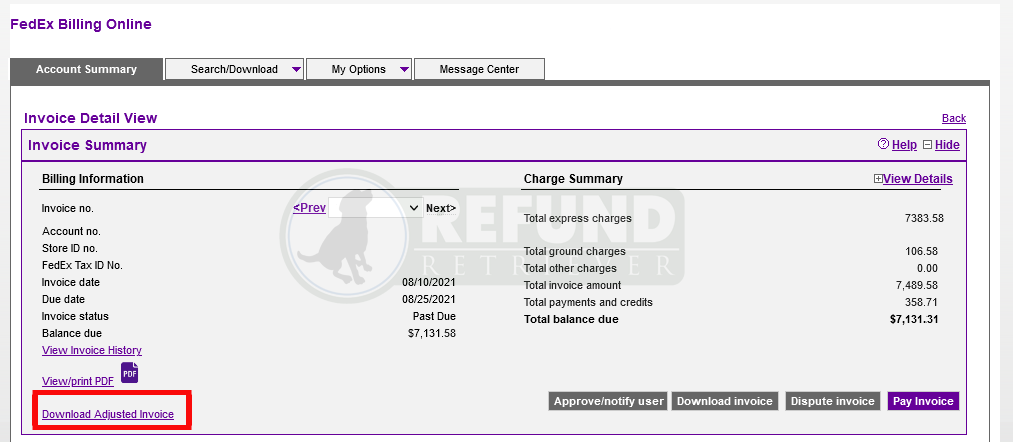1013x442 pixels.
Task: Click the FedEx Billing Online title
Action: (81, 25)
